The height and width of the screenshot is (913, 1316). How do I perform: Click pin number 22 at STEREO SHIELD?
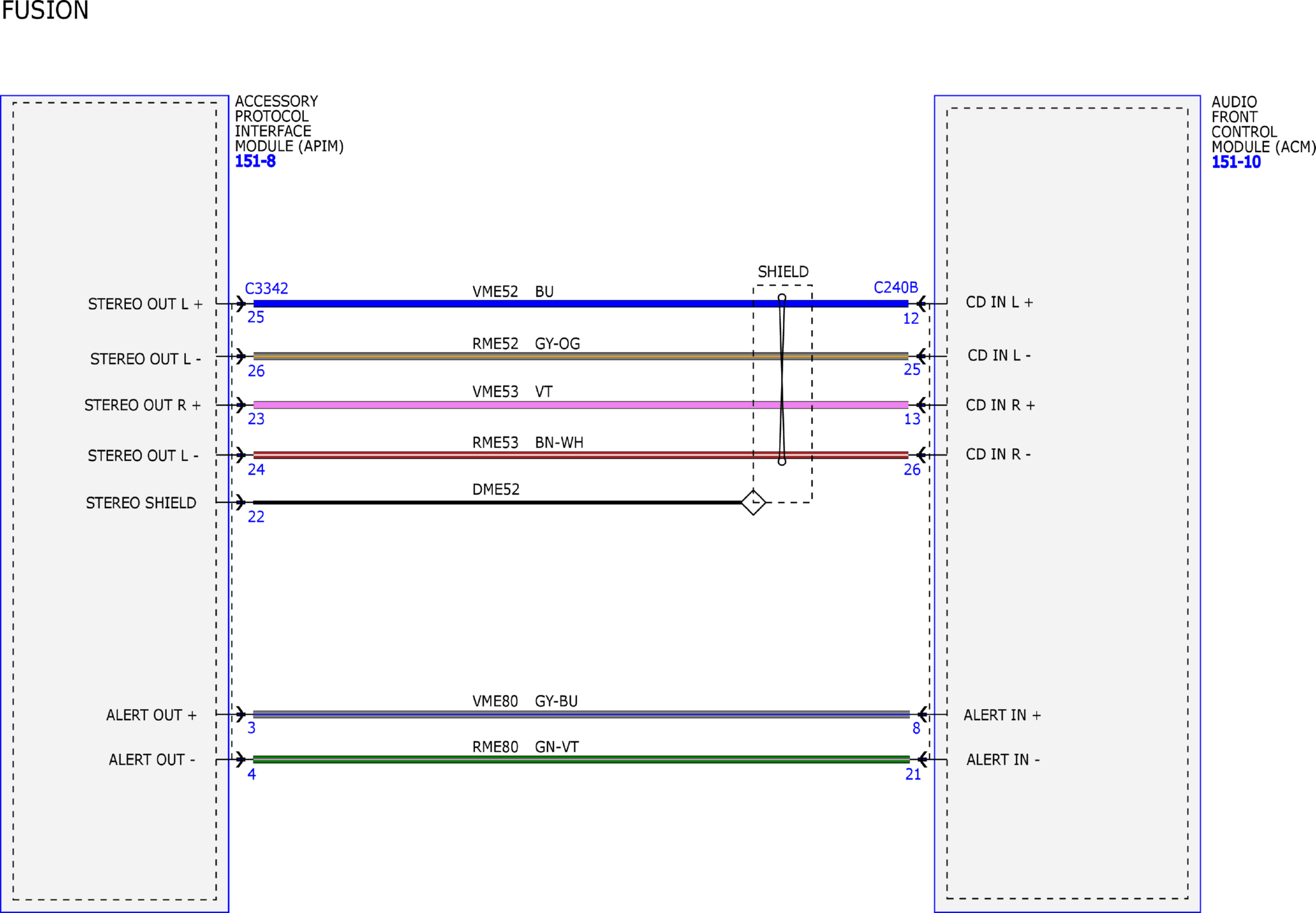point(256,517)
